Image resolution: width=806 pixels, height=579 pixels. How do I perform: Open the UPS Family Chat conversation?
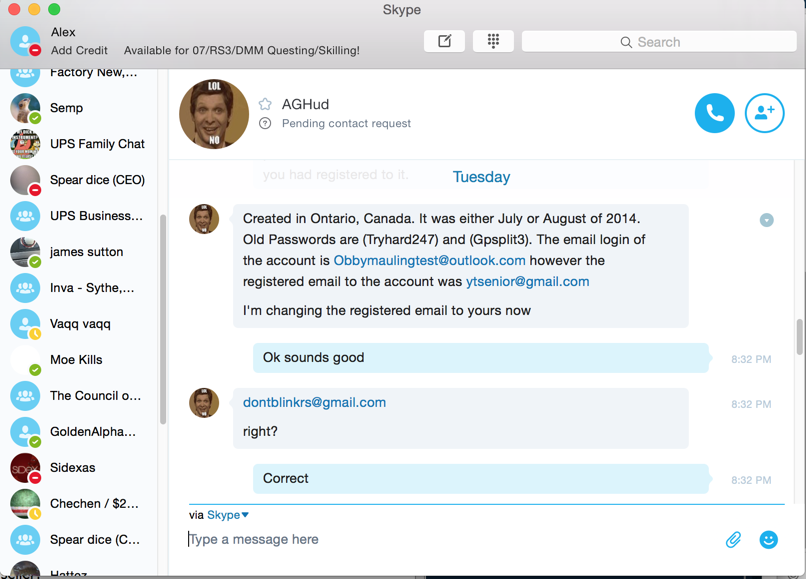[x=79, y=144]
